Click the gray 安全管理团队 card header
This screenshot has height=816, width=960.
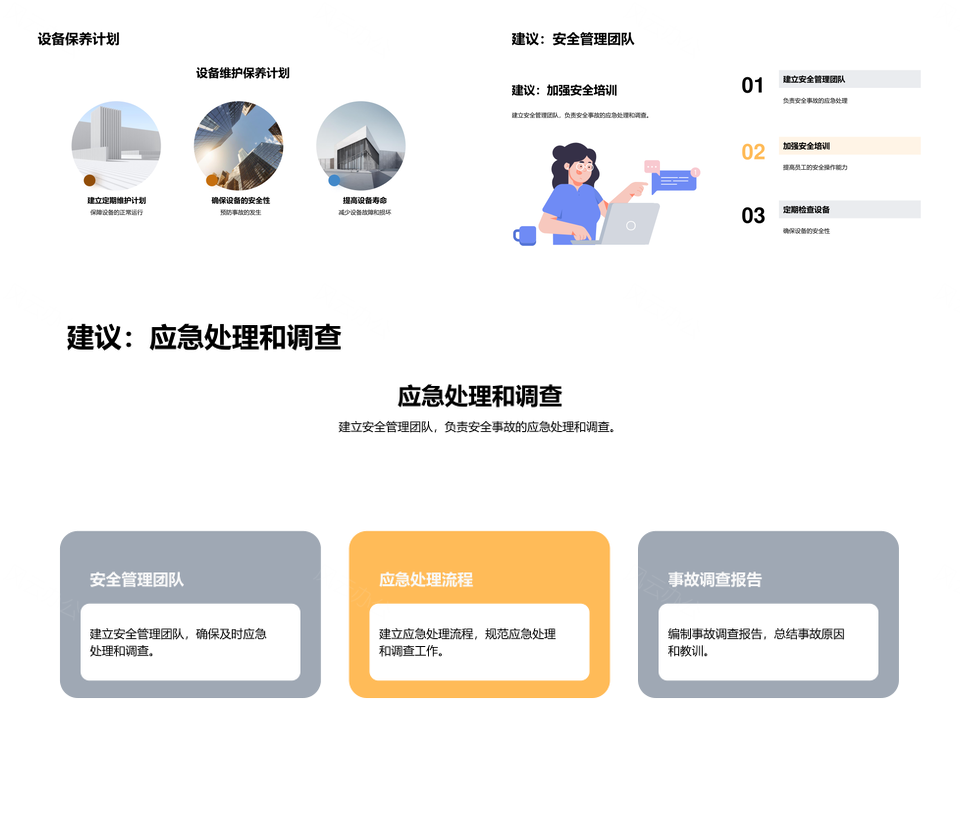137,579
